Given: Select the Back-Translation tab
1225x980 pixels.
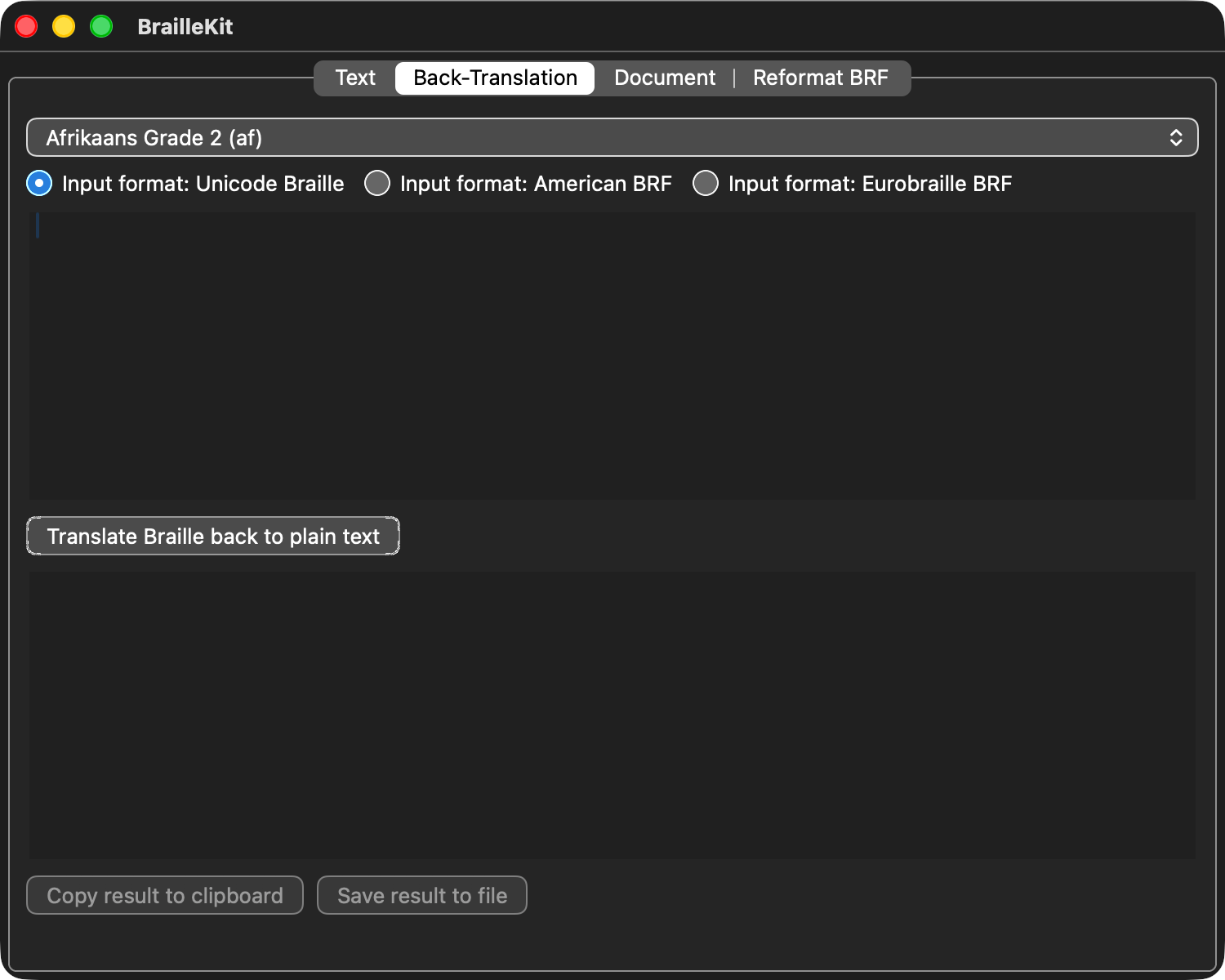Looking at the screenshot, I should [x=495, y=78].
